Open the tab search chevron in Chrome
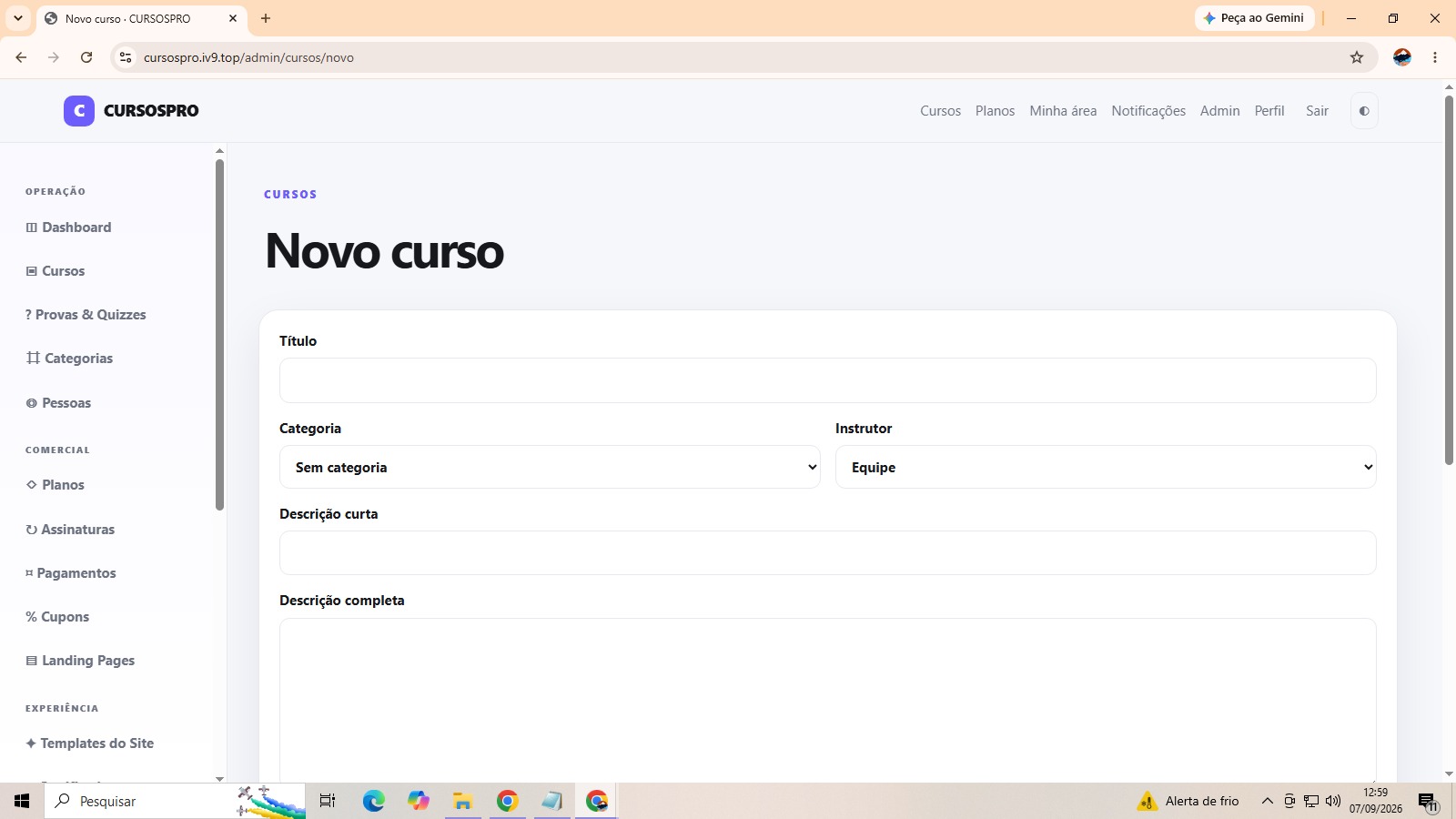Viewport: 1456px width, 819px height. (x=17, y=18)
